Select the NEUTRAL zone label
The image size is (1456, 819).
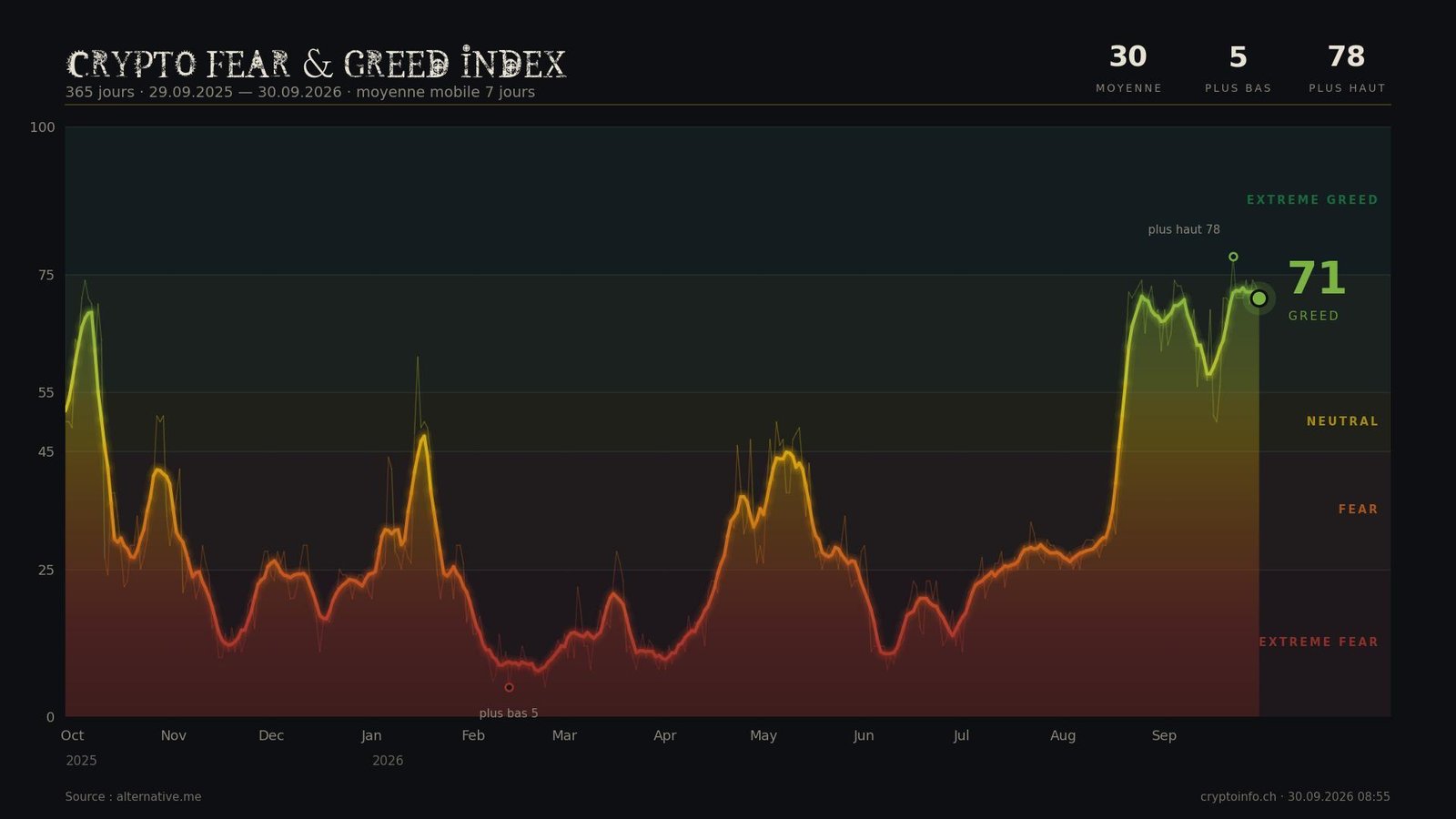(1342, 421)
